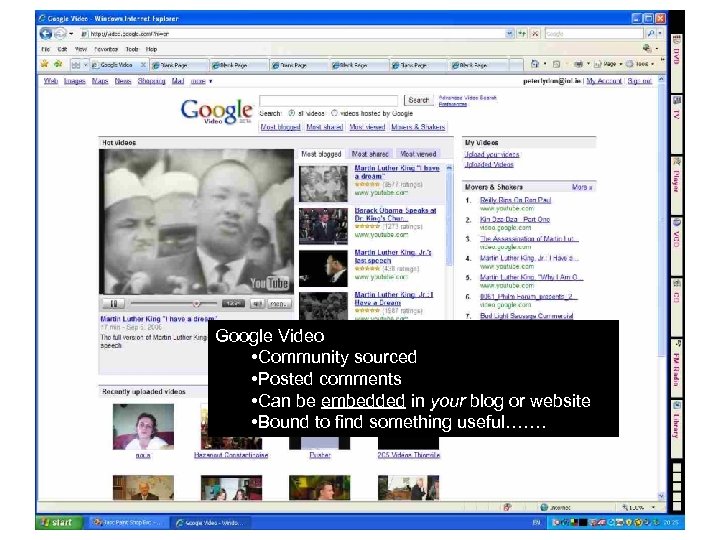Click the Home icon in command bar
Image resolution: width=720 pixels, height=540 pixels.
(534, 64)
